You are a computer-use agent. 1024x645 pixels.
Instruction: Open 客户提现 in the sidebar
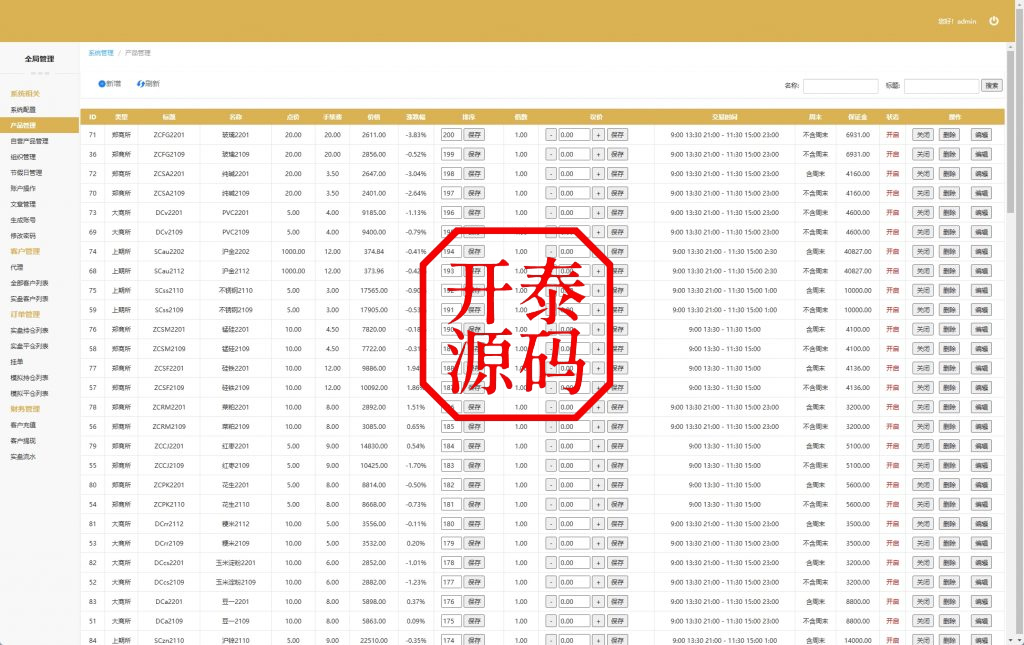point(24,441)
